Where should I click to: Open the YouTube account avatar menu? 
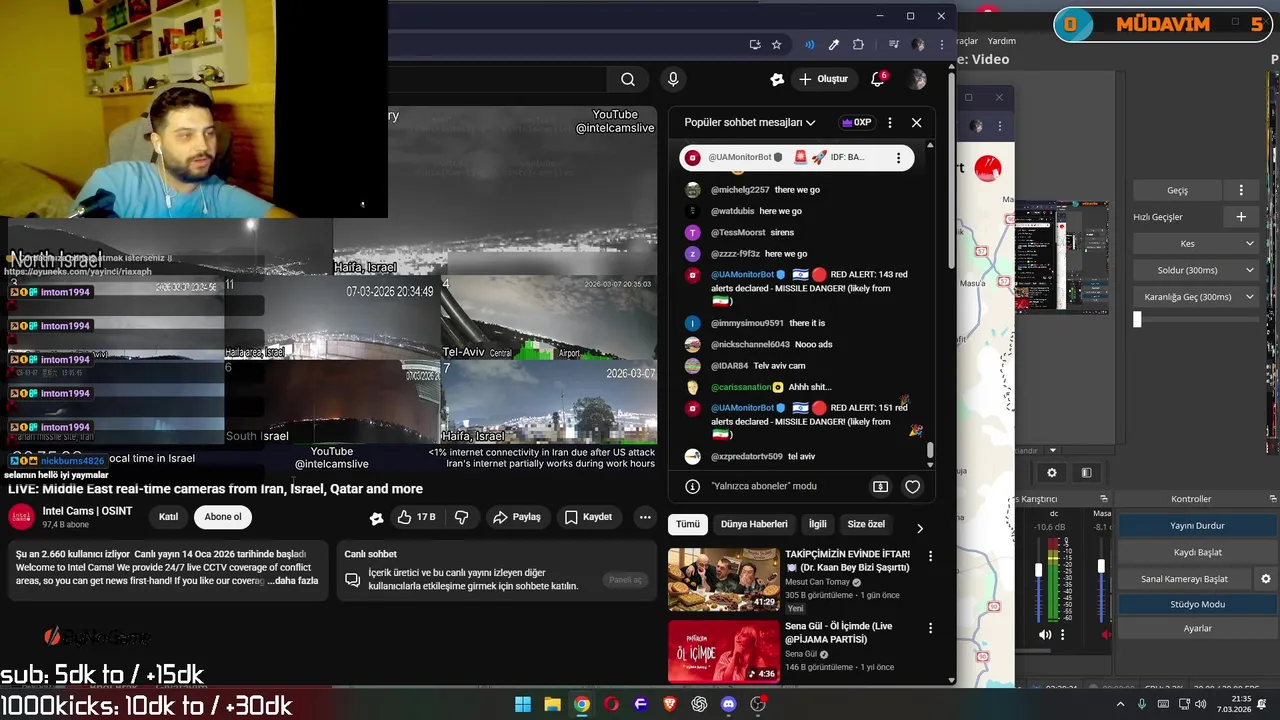coord(917,79)
